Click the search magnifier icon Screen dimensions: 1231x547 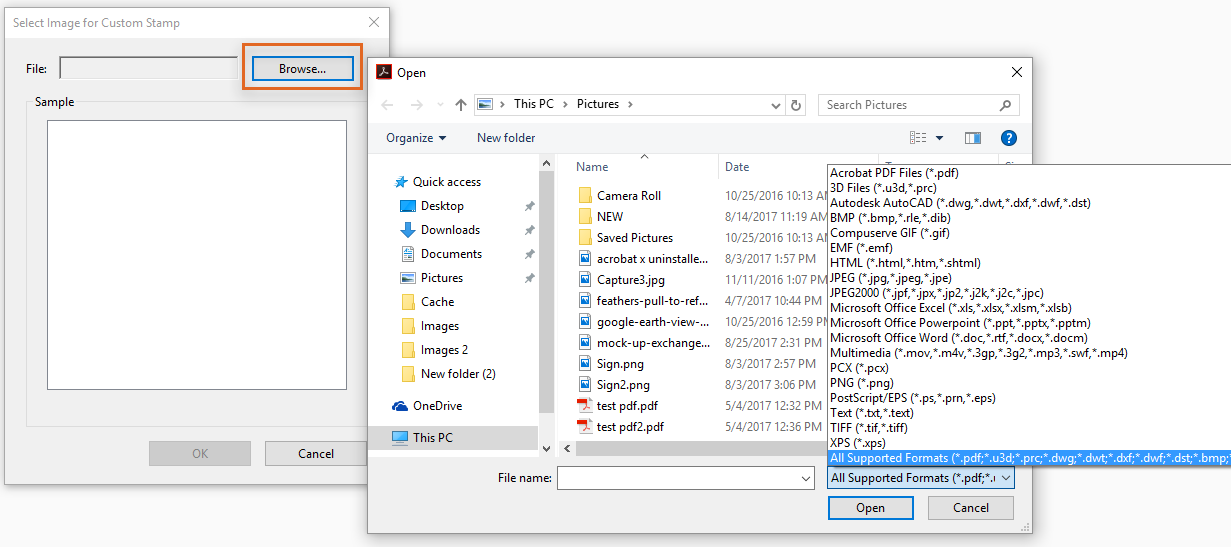click(1005, 104)
